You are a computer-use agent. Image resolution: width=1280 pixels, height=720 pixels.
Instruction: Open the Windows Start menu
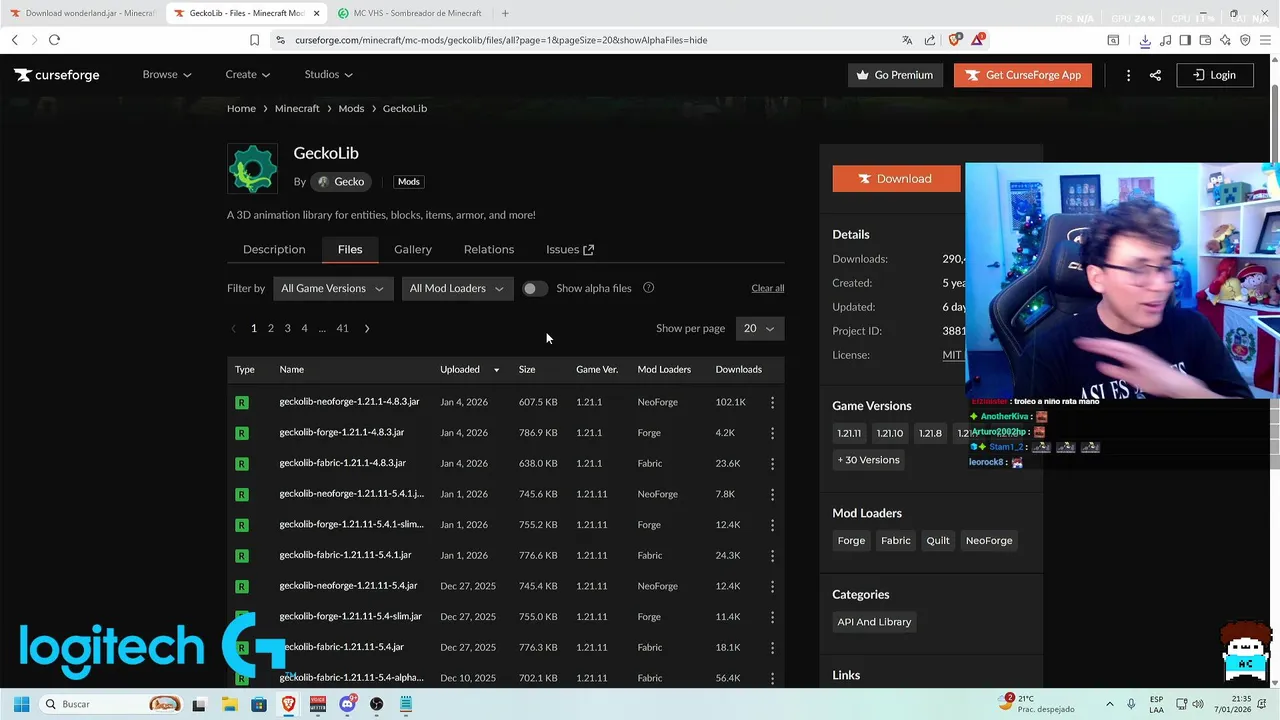tap(21, 704)
